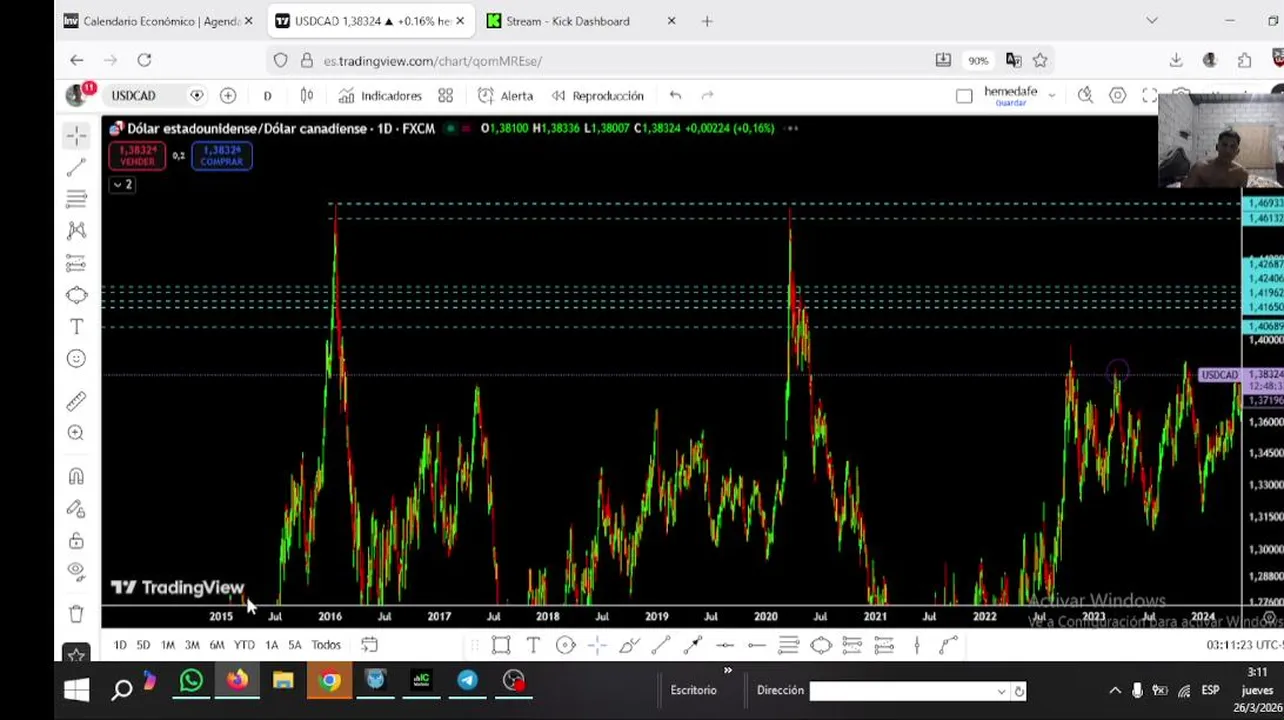Open the go-to-date calendar icon
The width and height of the screenshot is (1284, 720).
tap(369, 645)
